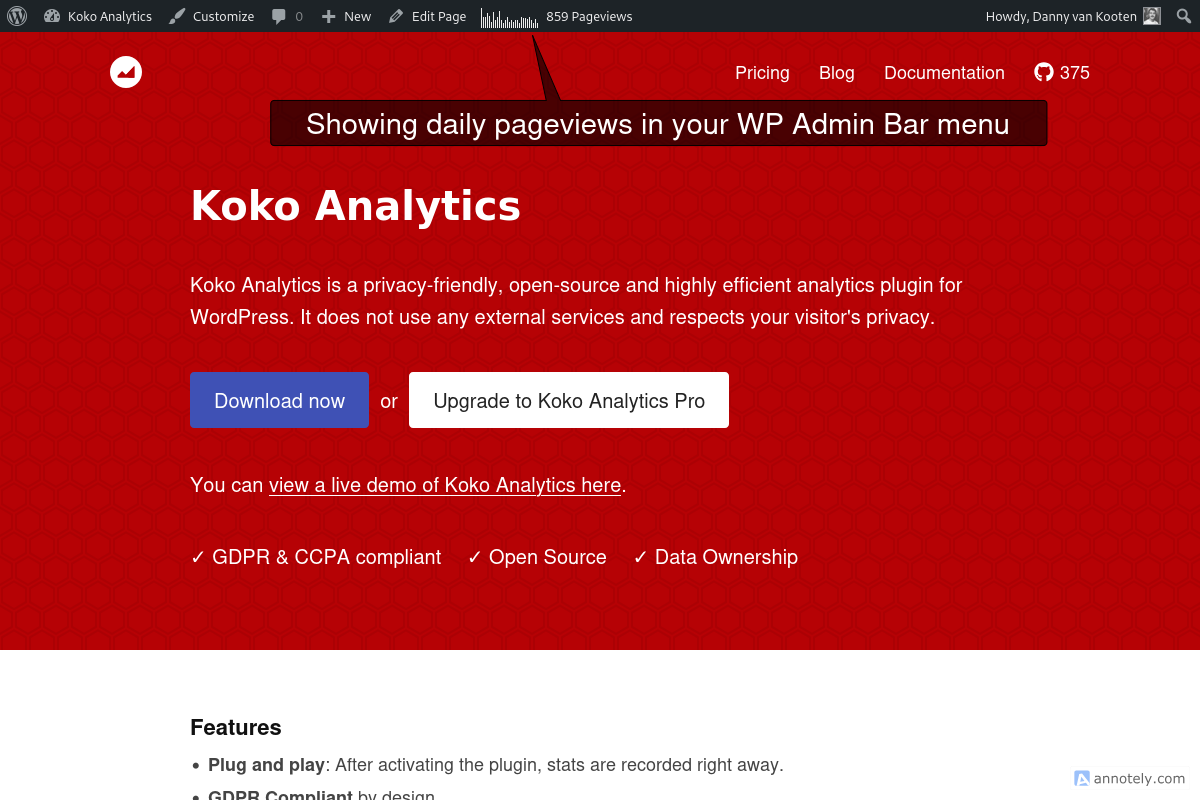Click the GitHub icon in navigation

pyautogui.click(x=1043, y=72)
